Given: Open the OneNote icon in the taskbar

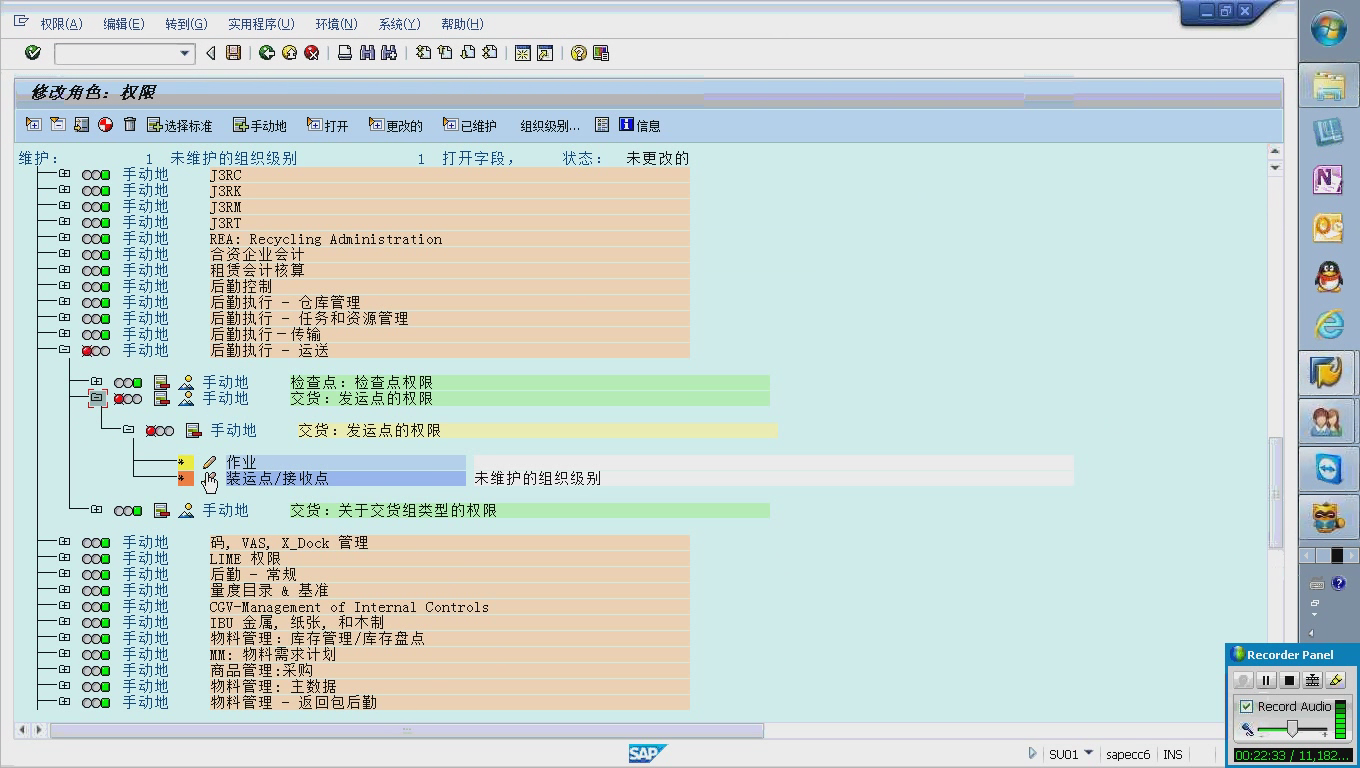Looking at the screenshot, I should point(1328,179).
